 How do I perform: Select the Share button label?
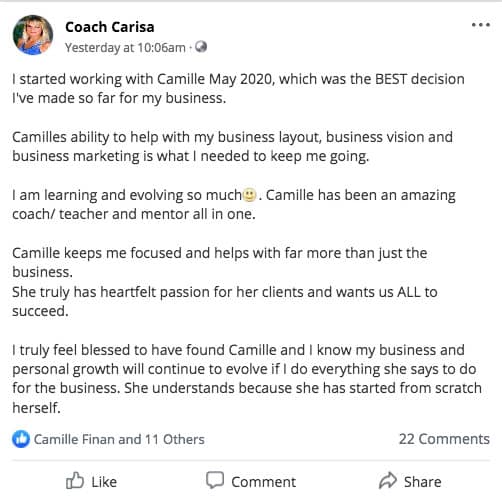pyautogui.click(x=422, y=482)
